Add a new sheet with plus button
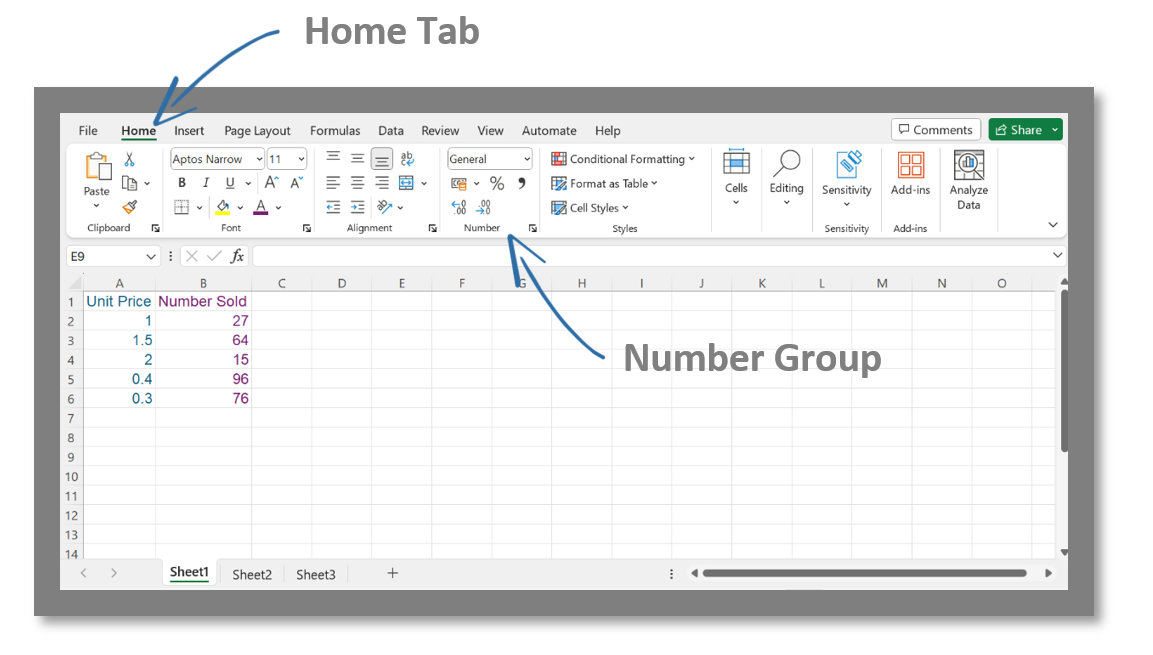The height and width of the screenshot is (655, 1153). point(393,573)
